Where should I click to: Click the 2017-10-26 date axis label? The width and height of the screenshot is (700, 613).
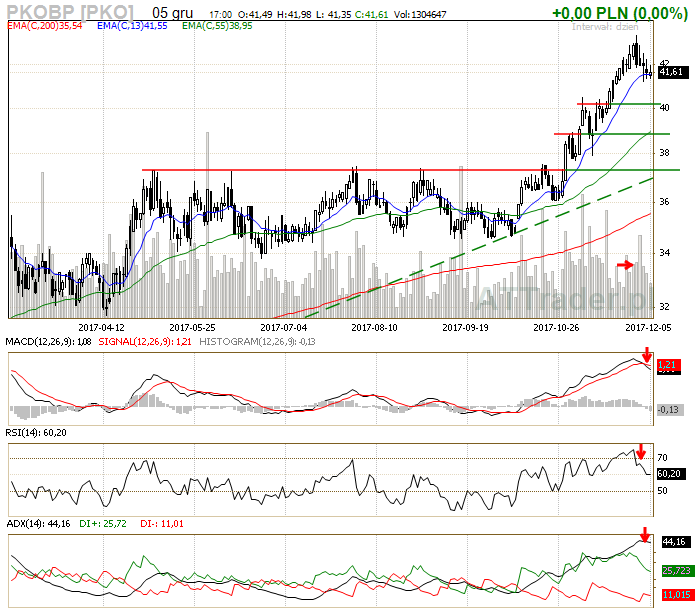556,328
